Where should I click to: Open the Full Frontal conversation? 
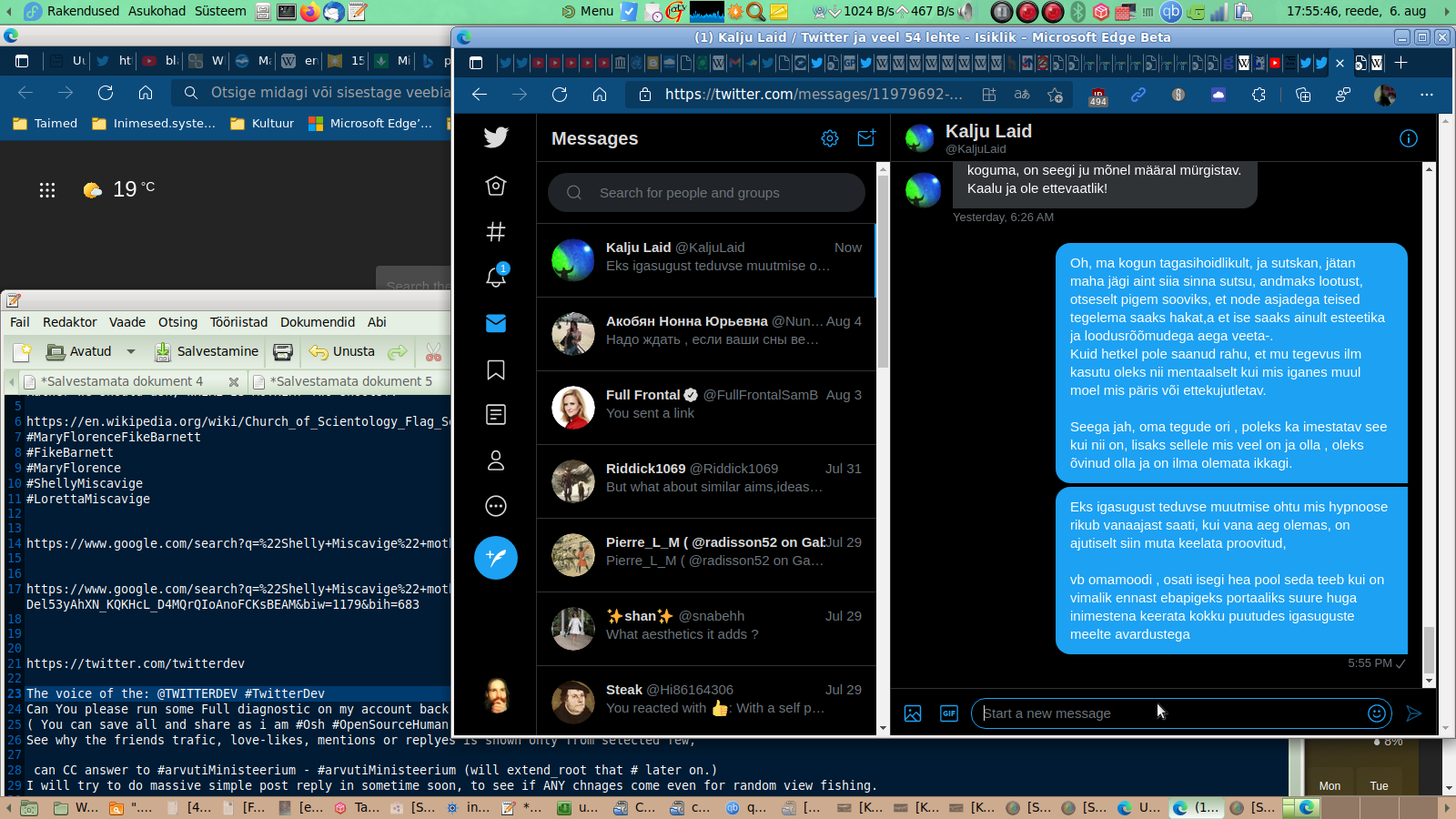click(706, 408)
